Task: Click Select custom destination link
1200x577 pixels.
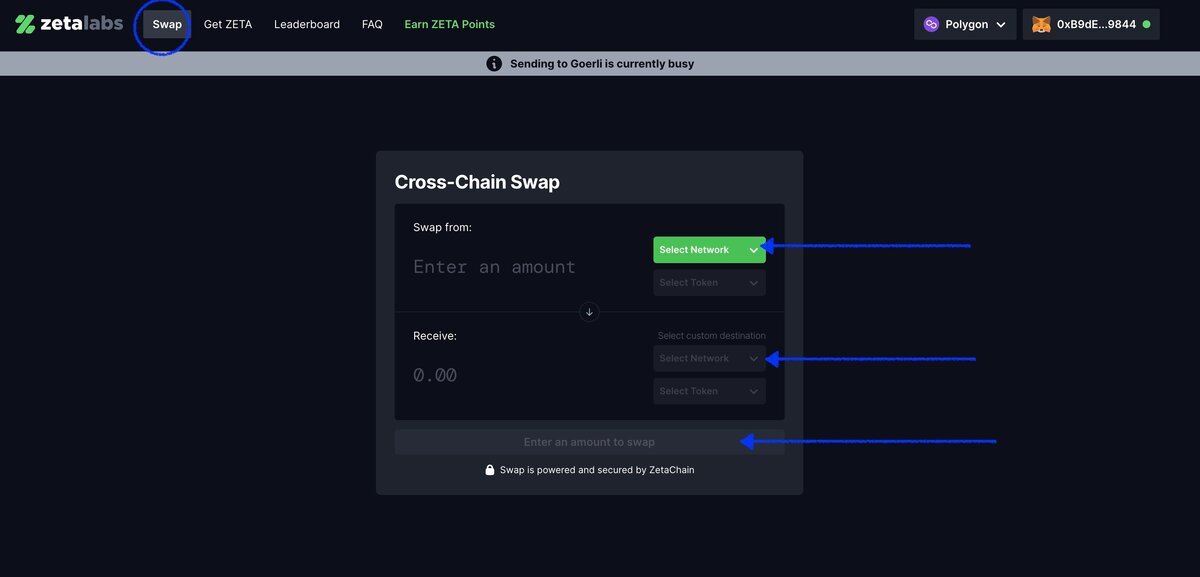Action: point(712,336)
